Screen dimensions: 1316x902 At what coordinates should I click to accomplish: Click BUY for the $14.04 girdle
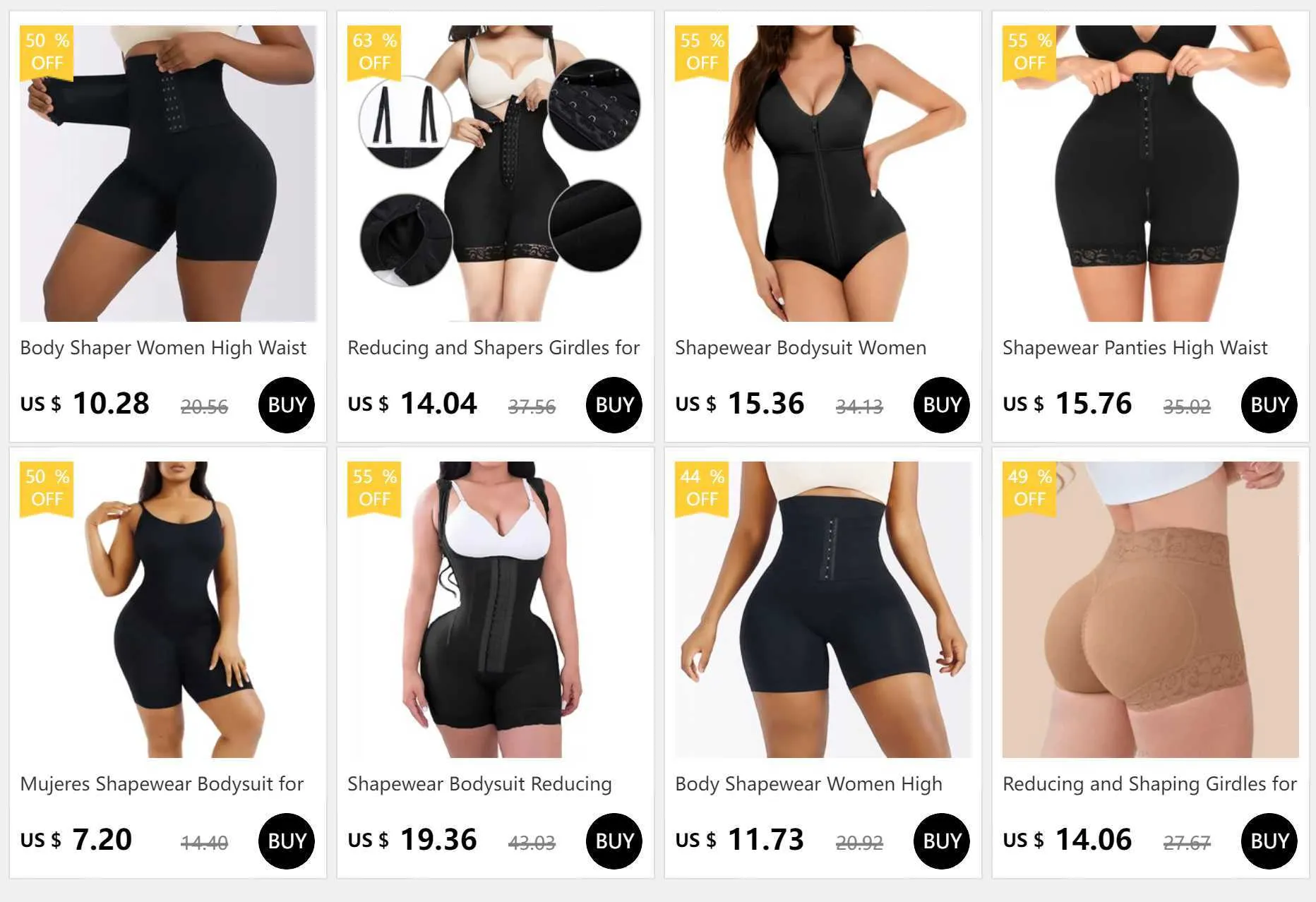614,405
